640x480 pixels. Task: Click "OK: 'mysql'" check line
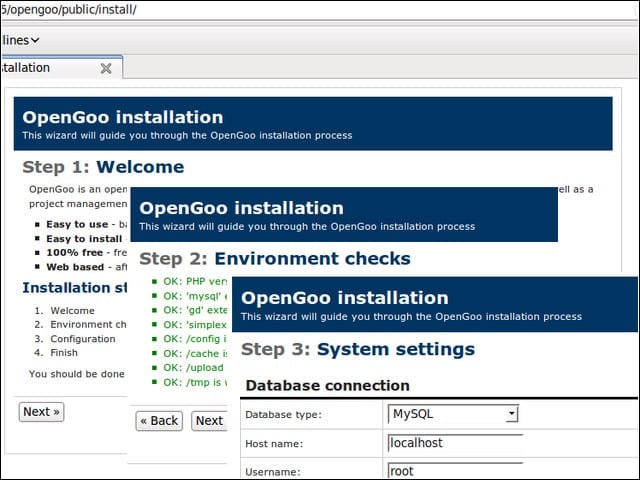pyautogui.click(x=190, y=296)
